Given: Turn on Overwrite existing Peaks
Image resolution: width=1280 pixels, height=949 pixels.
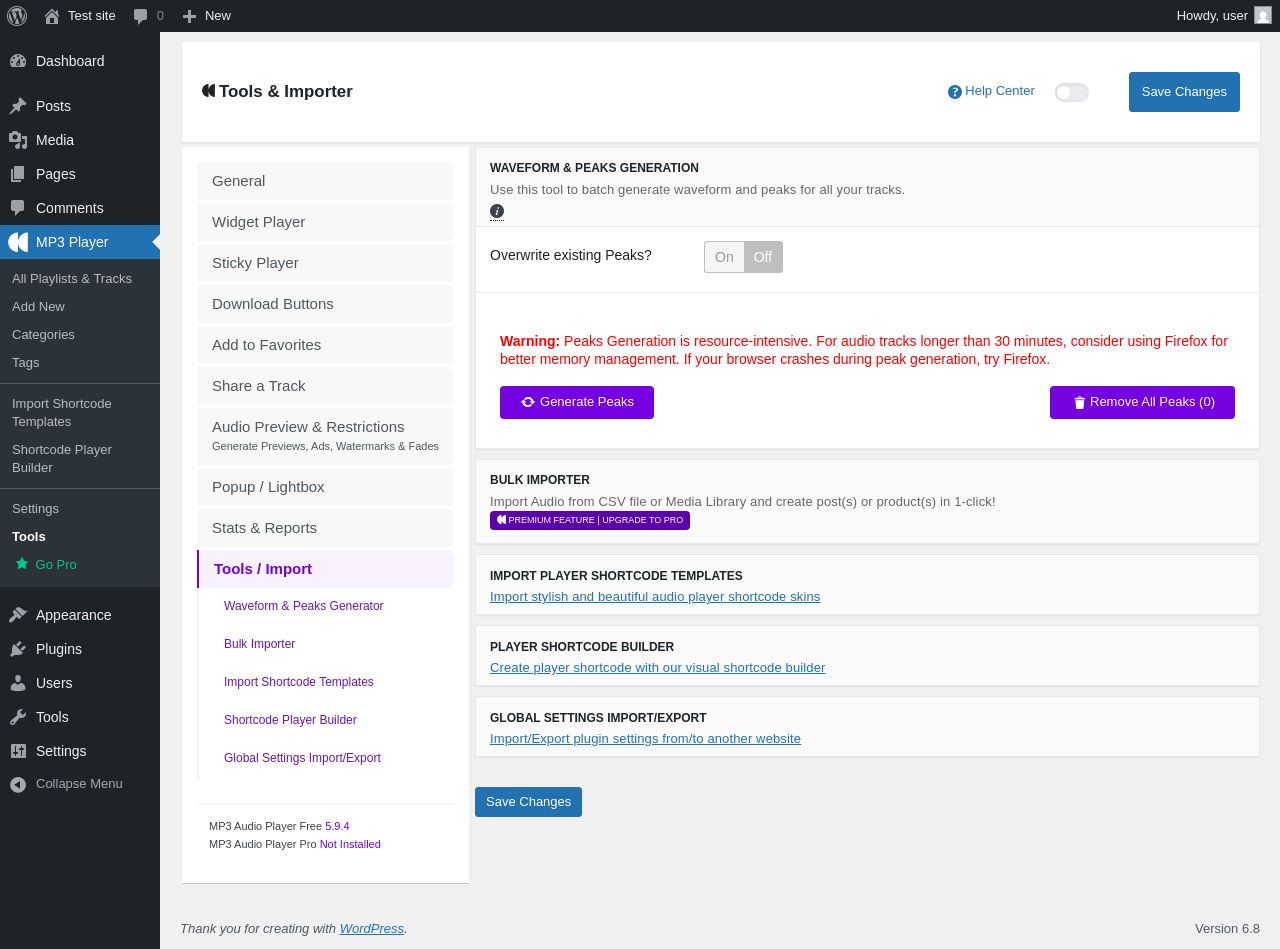Looking at the screenshot, I should coord(724,257).
